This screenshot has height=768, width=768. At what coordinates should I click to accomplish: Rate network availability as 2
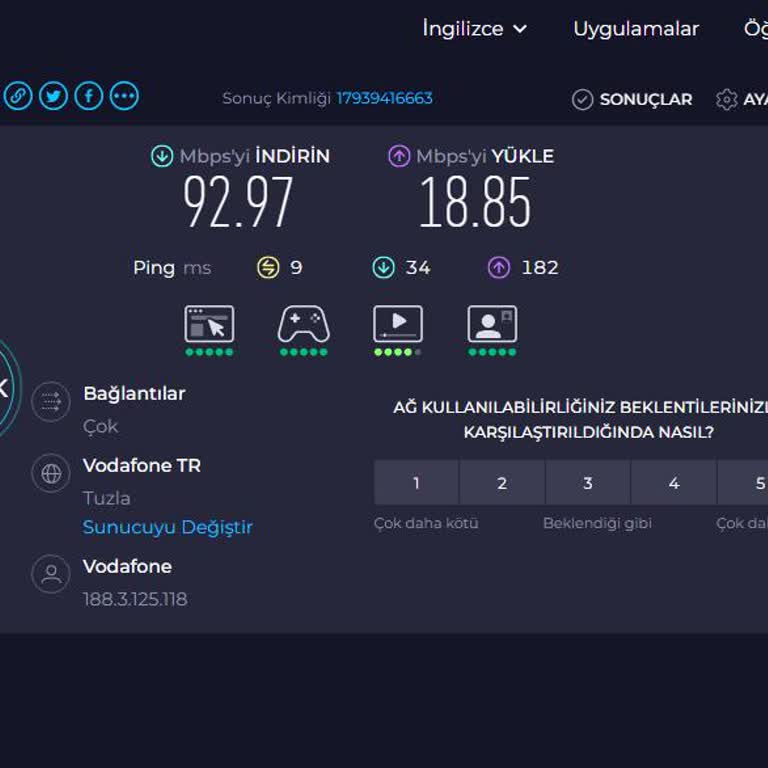click(x=502, y=482)
